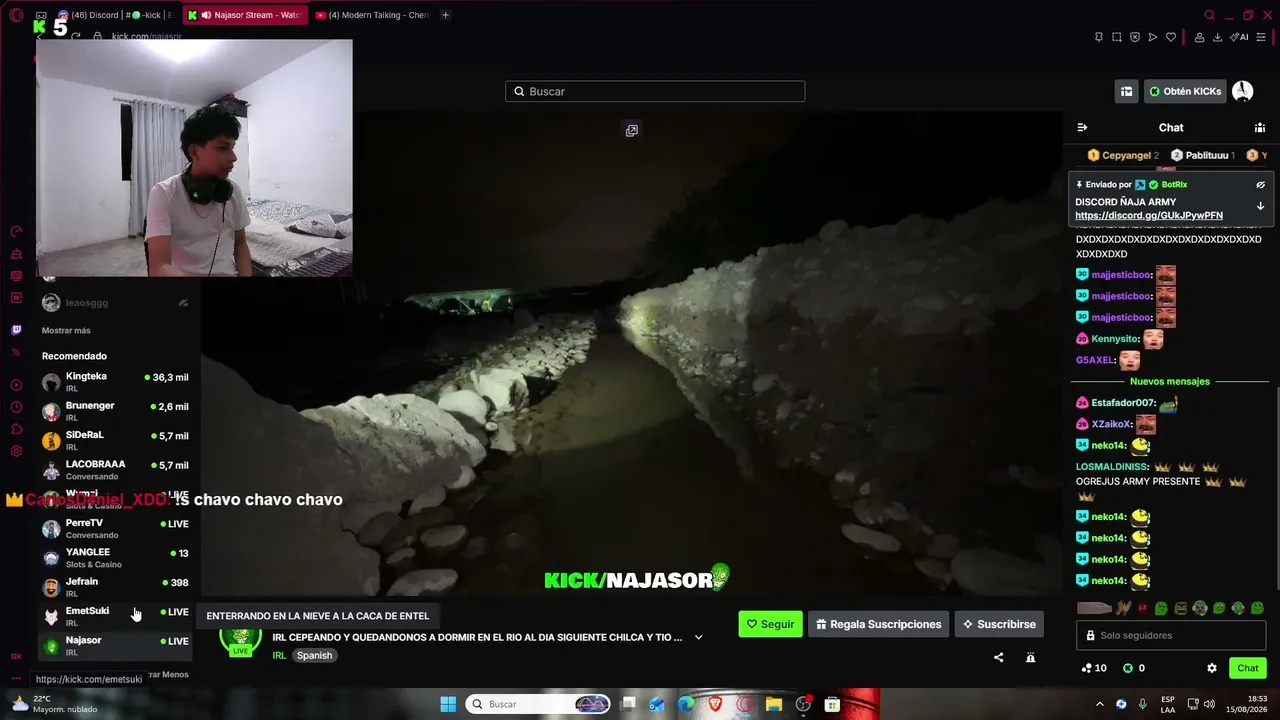Image resolution: width=1280 pixels, height=720 pixels.
Task: Open browser search tabs magnifier icon
Action: click(x=1210, y=15)
